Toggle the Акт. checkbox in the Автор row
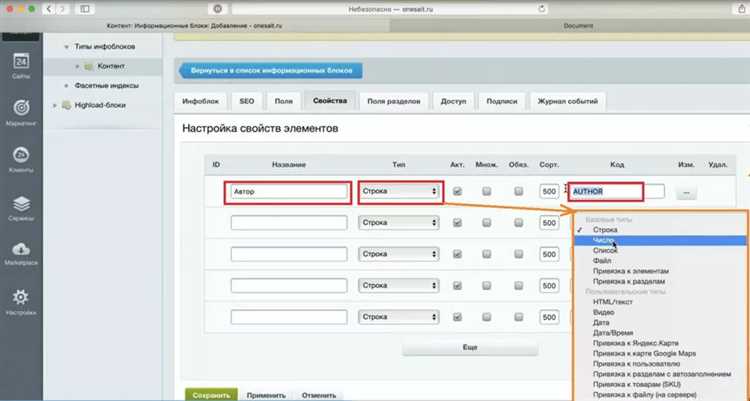 click(457, 191)
